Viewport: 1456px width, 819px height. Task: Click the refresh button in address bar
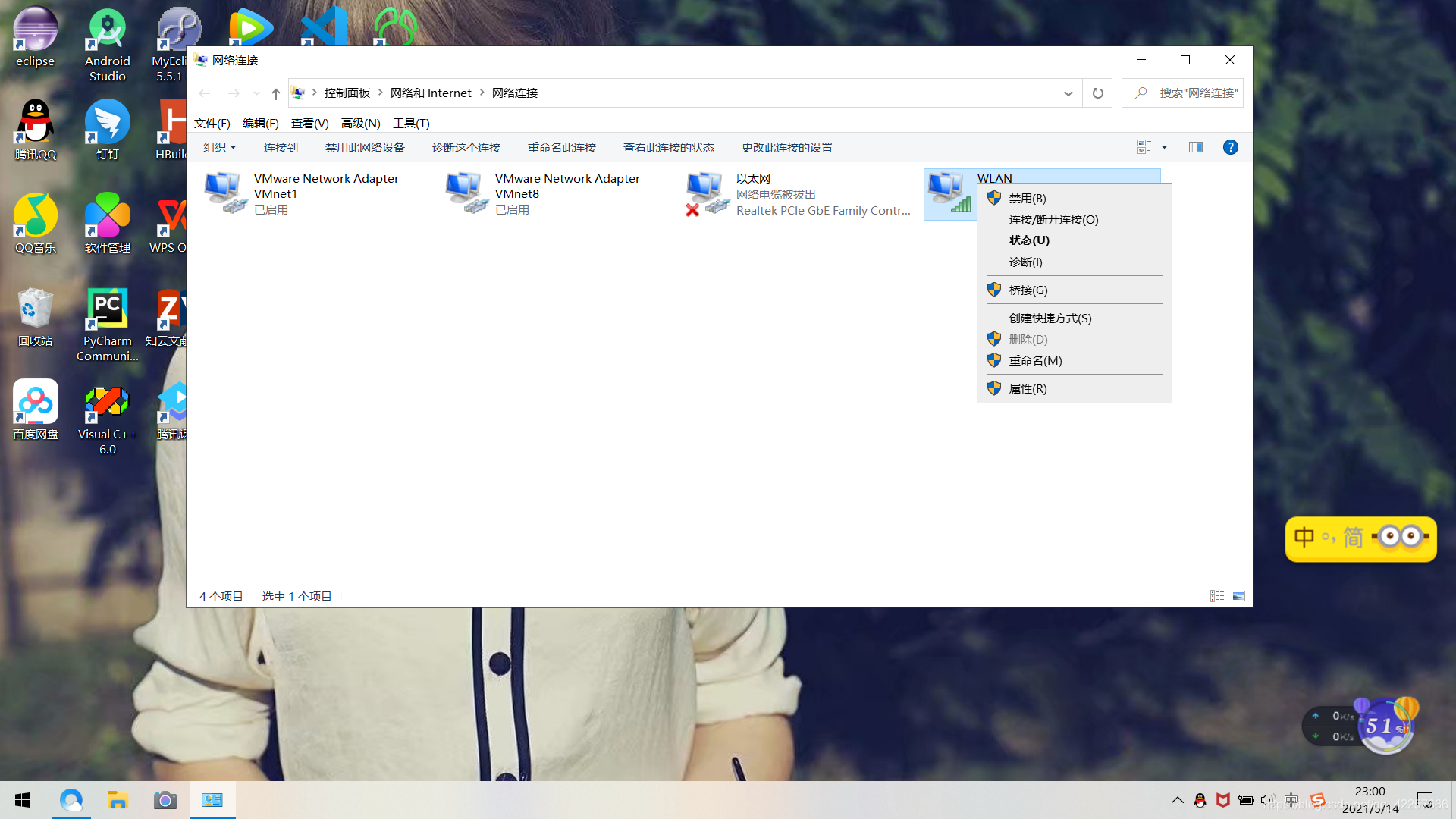(1097, 93)
